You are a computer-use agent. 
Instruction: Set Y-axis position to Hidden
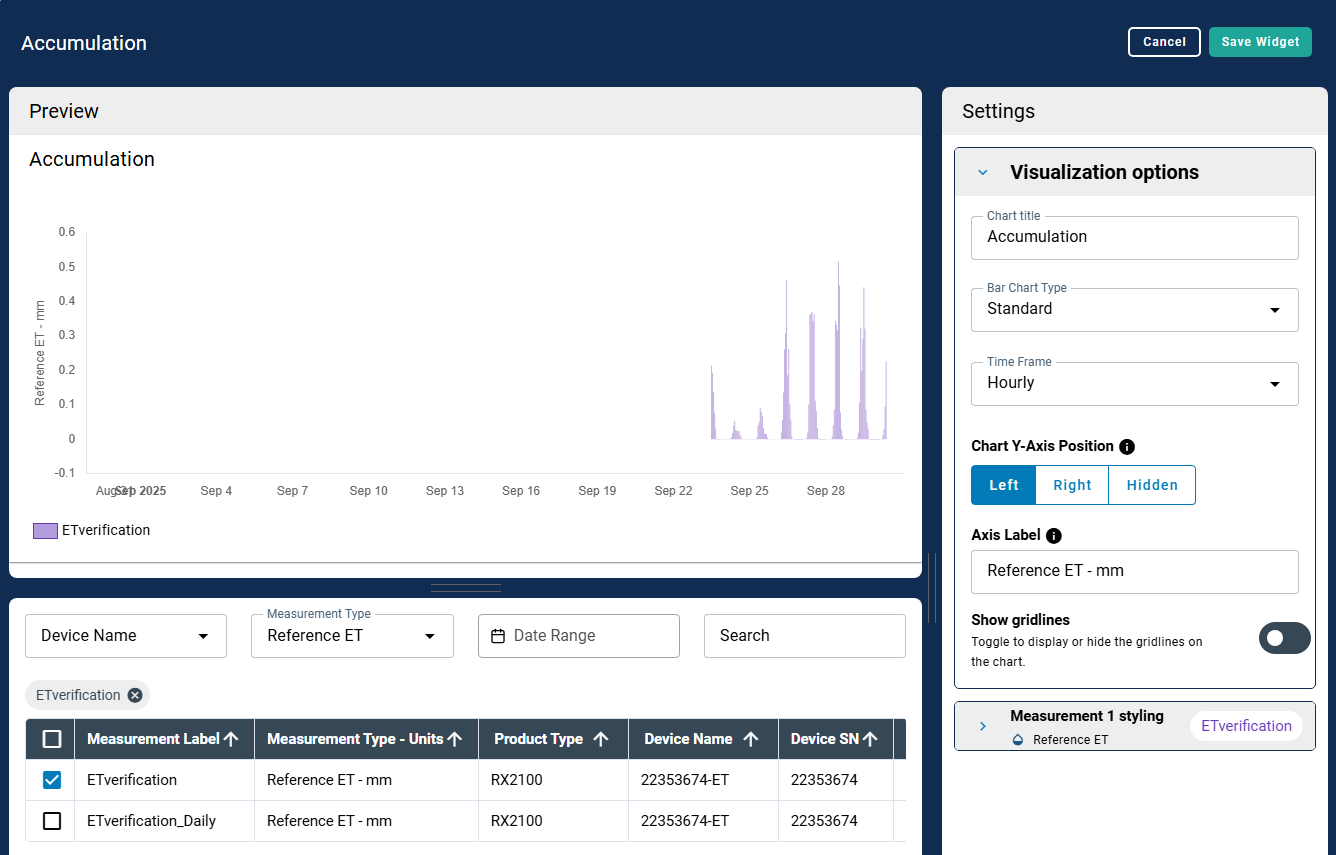click(x=1152, y=485)
